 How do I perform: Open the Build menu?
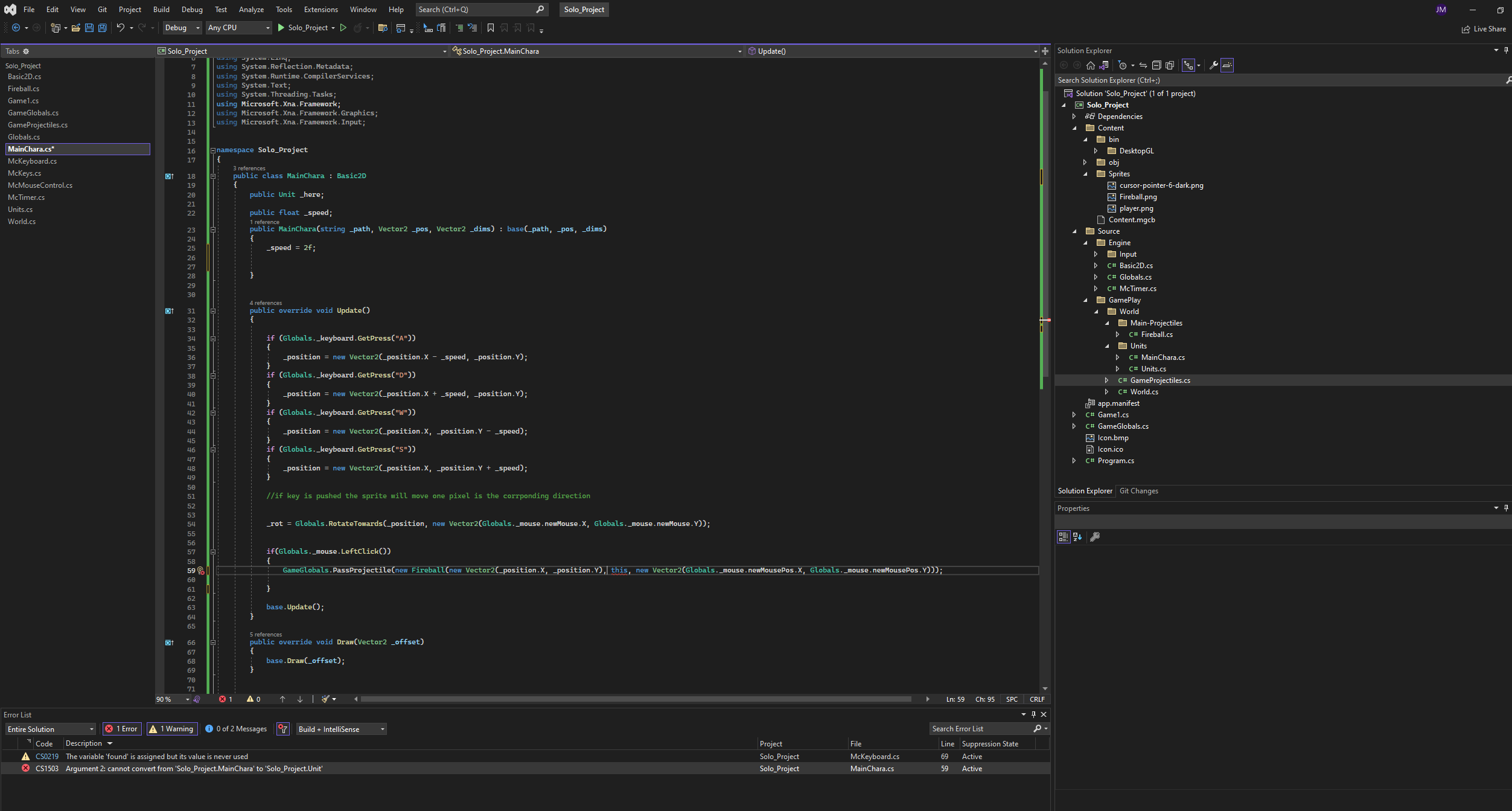point(161,10)
